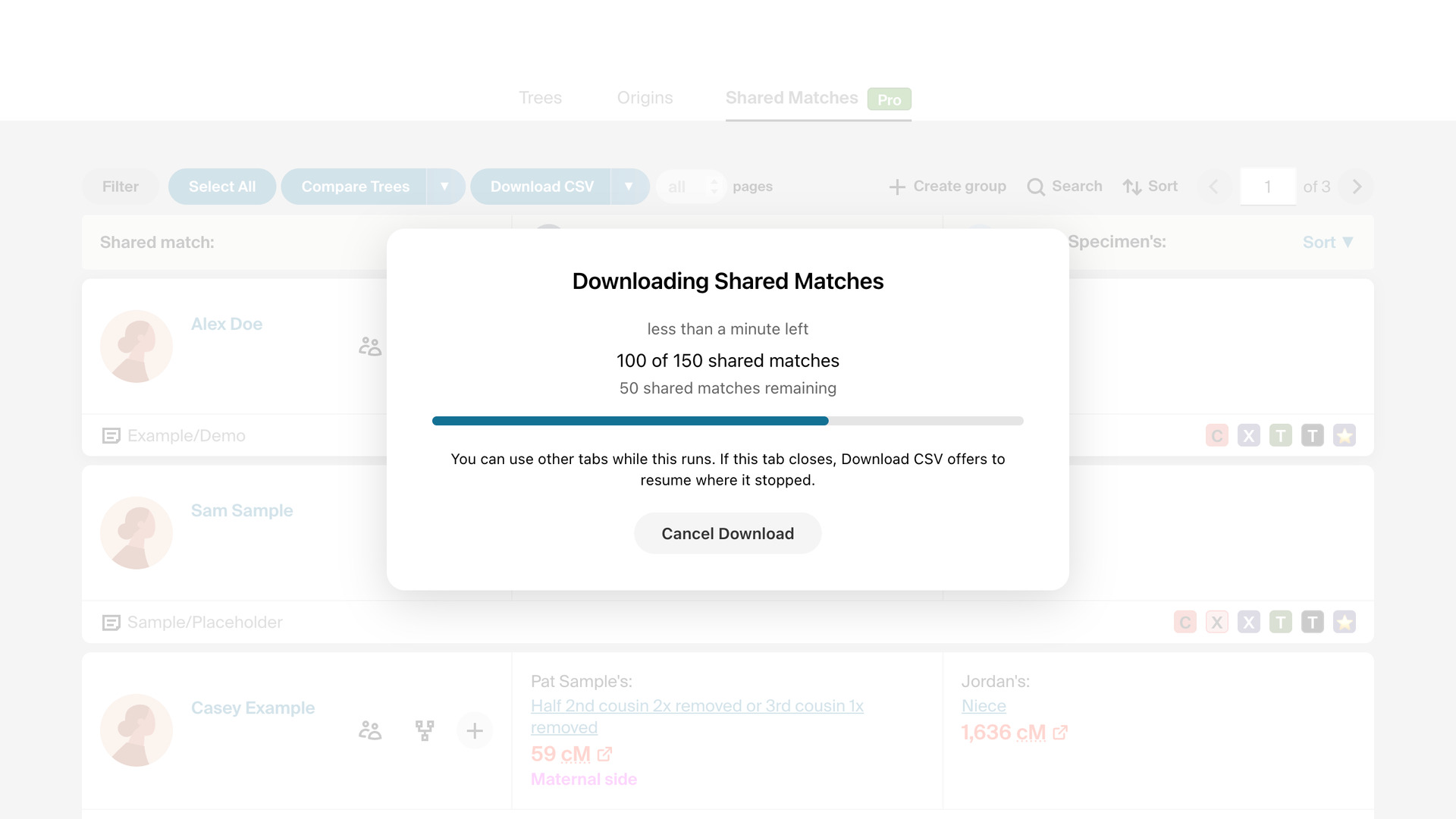Screen dimensions: 1456x819
Task: Open the note Example/Demo icon
Action: coord(111,436)
